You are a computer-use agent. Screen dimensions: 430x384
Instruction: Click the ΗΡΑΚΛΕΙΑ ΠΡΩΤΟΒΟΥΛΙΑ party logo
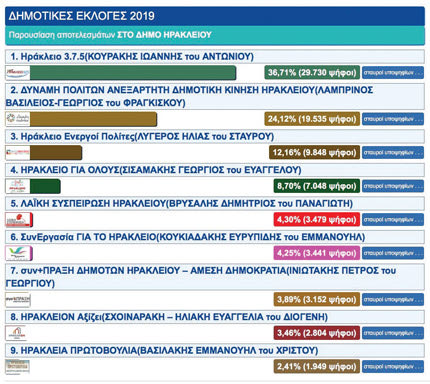[18, 367]
